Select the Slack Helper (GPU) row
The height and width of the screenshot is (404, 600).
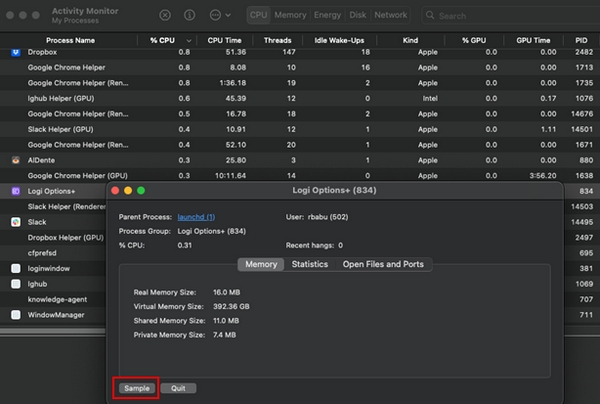point(300,129)
